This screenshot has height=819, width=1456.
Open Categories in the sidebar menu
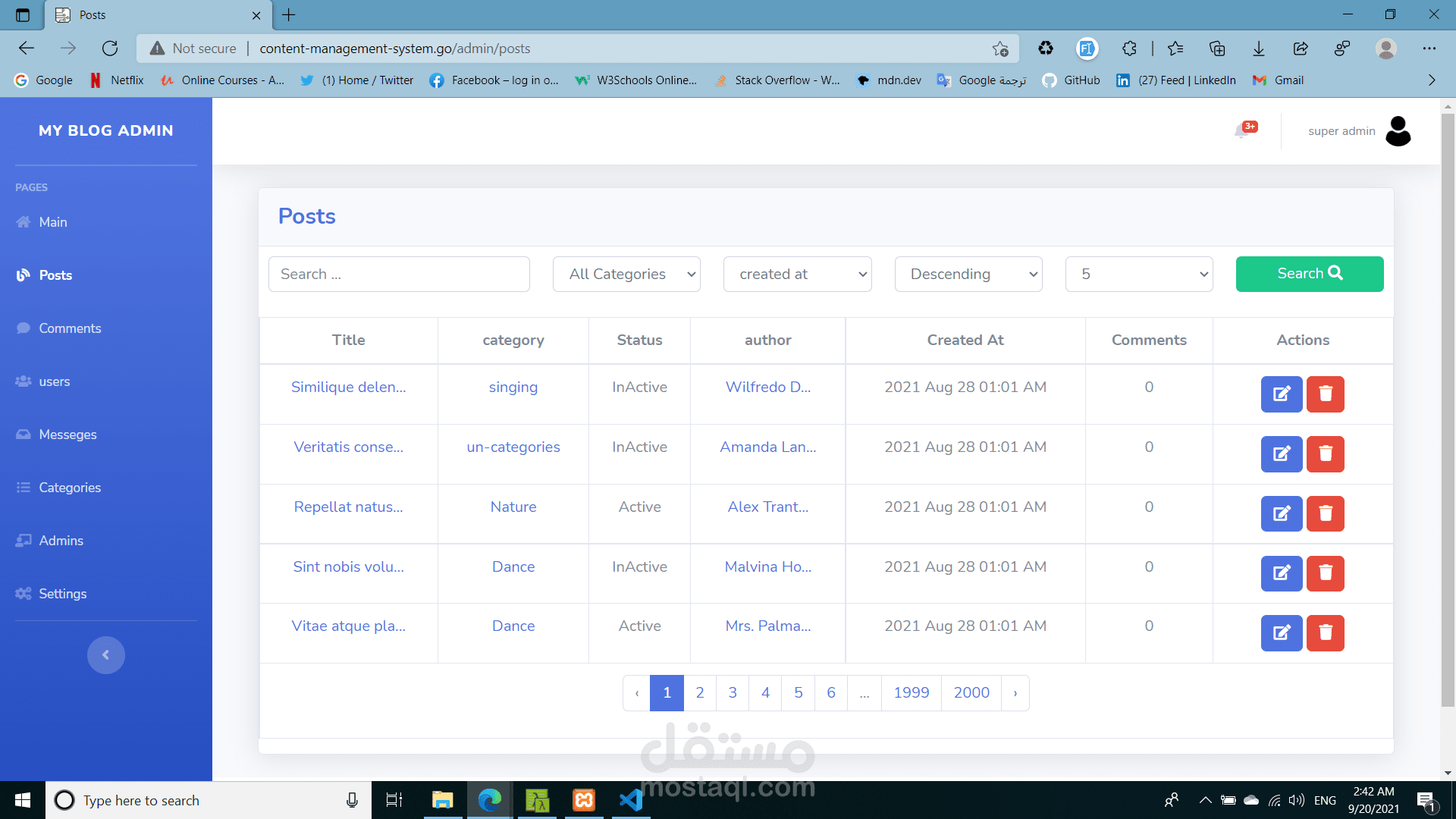pyautogui.click(x=70, y=488)
